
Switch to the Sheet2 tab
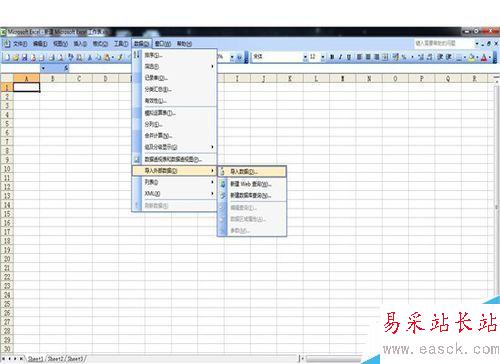(x=56, y=359)
